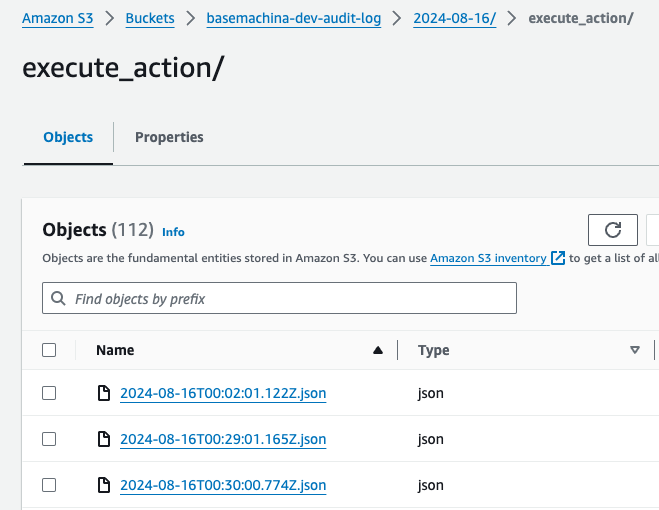659x510 pixels.
Task: Switch to the Objects tab
Action: pyautogui.click(x=68, y=137)
